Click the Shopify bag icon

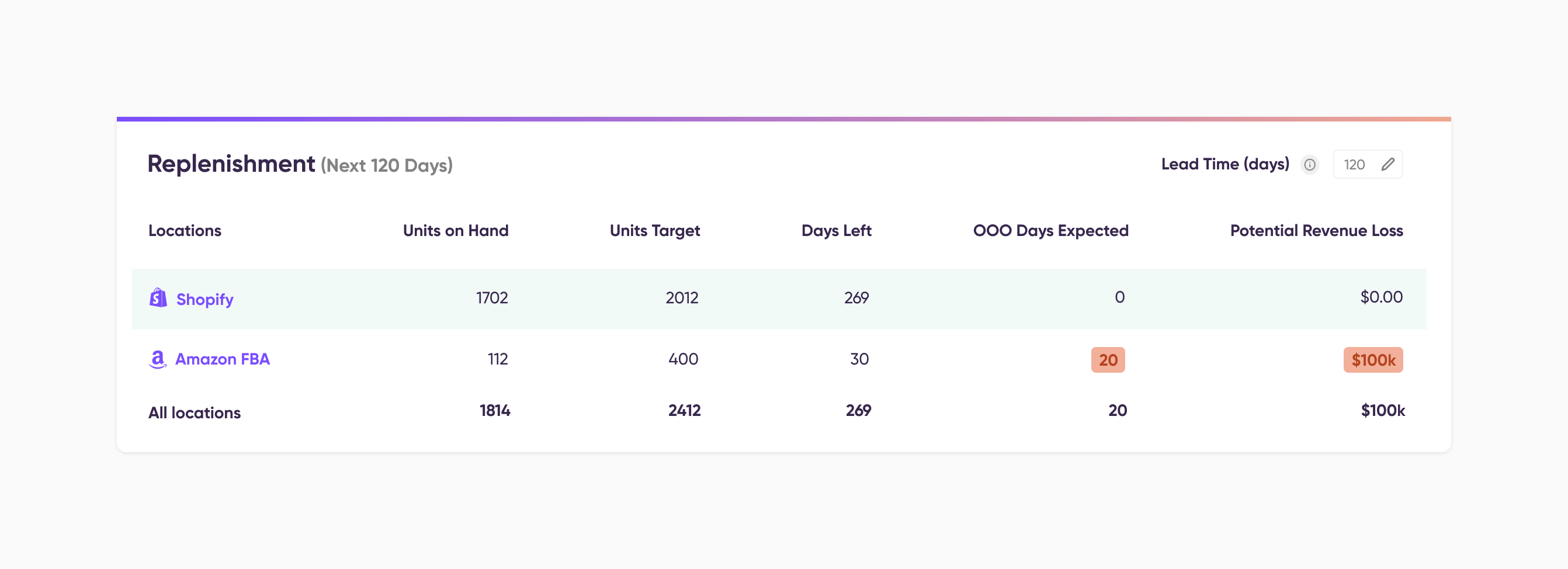click(x=158, y=297)
